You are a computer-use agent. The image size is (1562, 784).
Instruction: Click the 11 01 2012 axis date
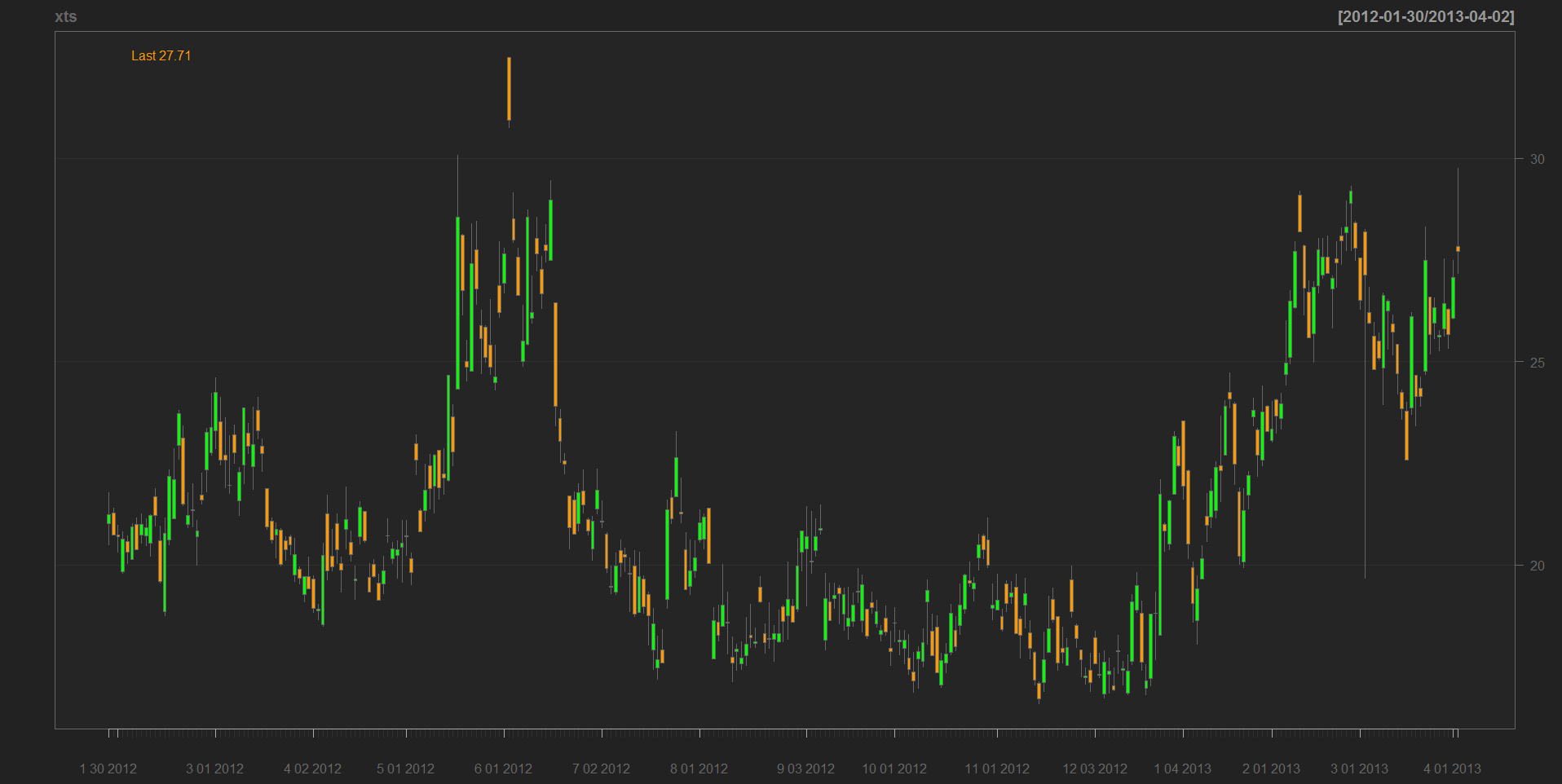pyautogui.click(x=996, y=769)
